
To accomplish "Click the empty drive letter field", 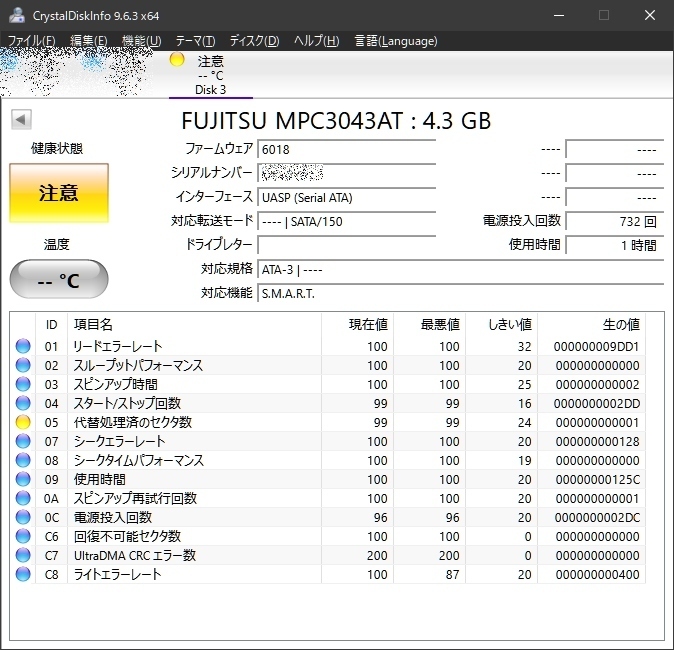I will click(x=346, y=245).
